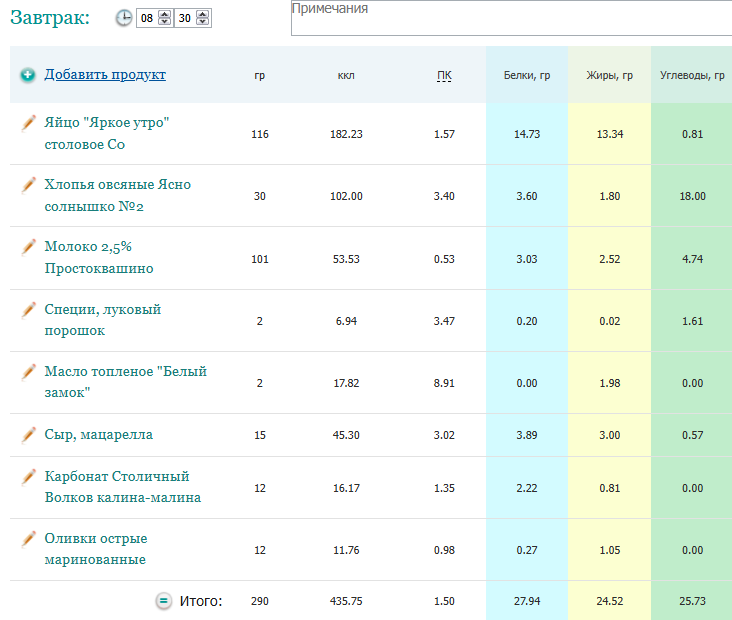Open the Оливки острые маринованные link
Screen dimensions: 732x620
[x=96, y=549]
